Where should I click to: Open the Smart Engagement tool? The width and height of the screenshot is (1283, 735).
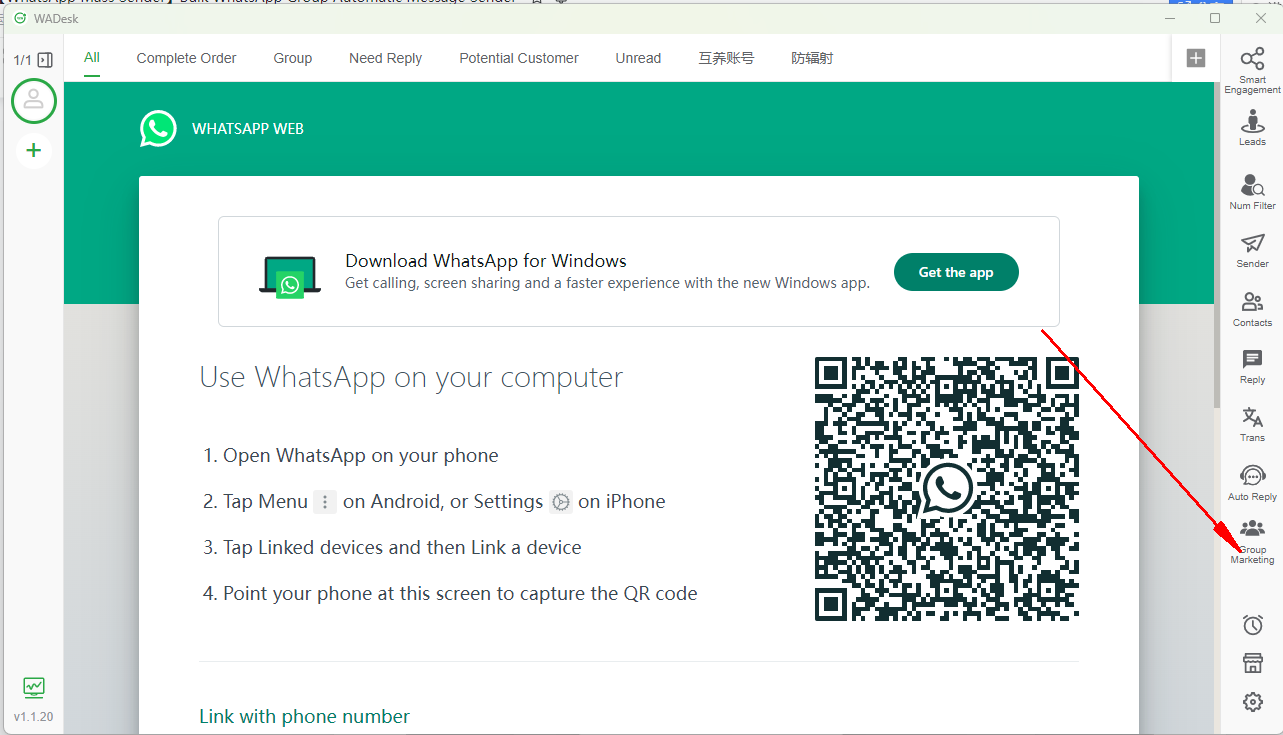point(1252,70)
